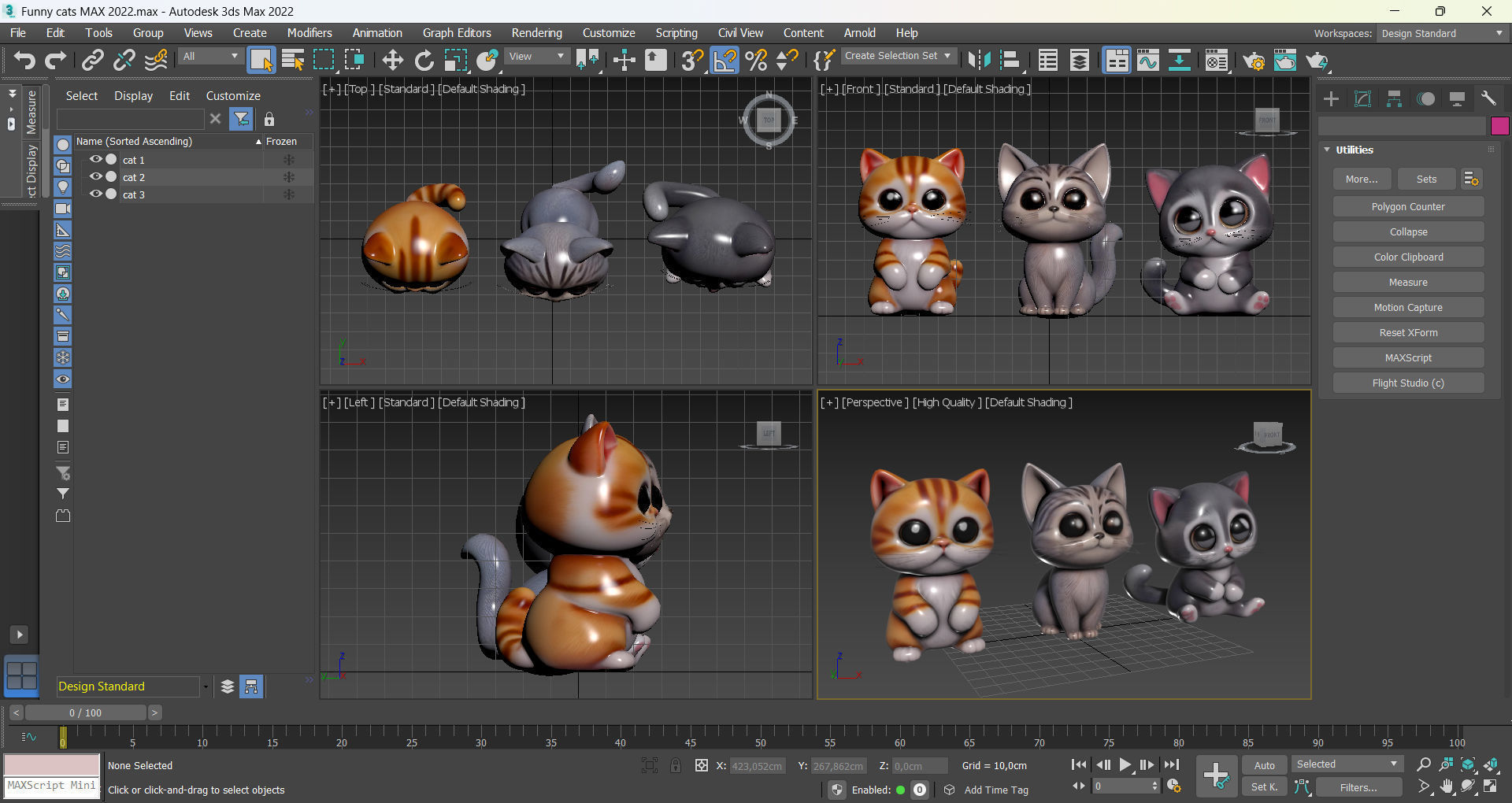Open the Modifiers menu
Viewport: 1512px width, 803px height.
[x=309, y=33]
